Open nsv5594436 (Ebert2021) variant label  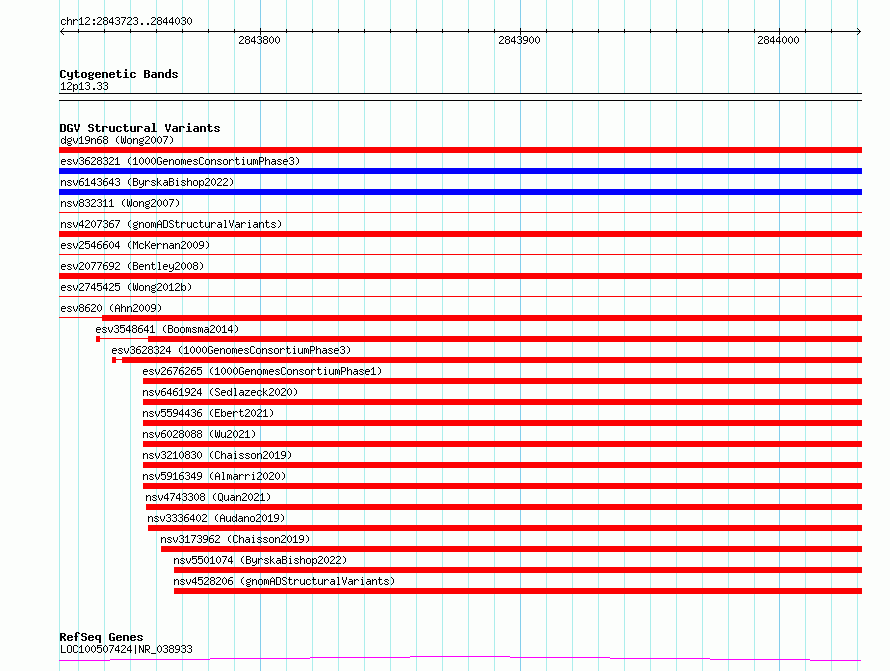point(208,413)
